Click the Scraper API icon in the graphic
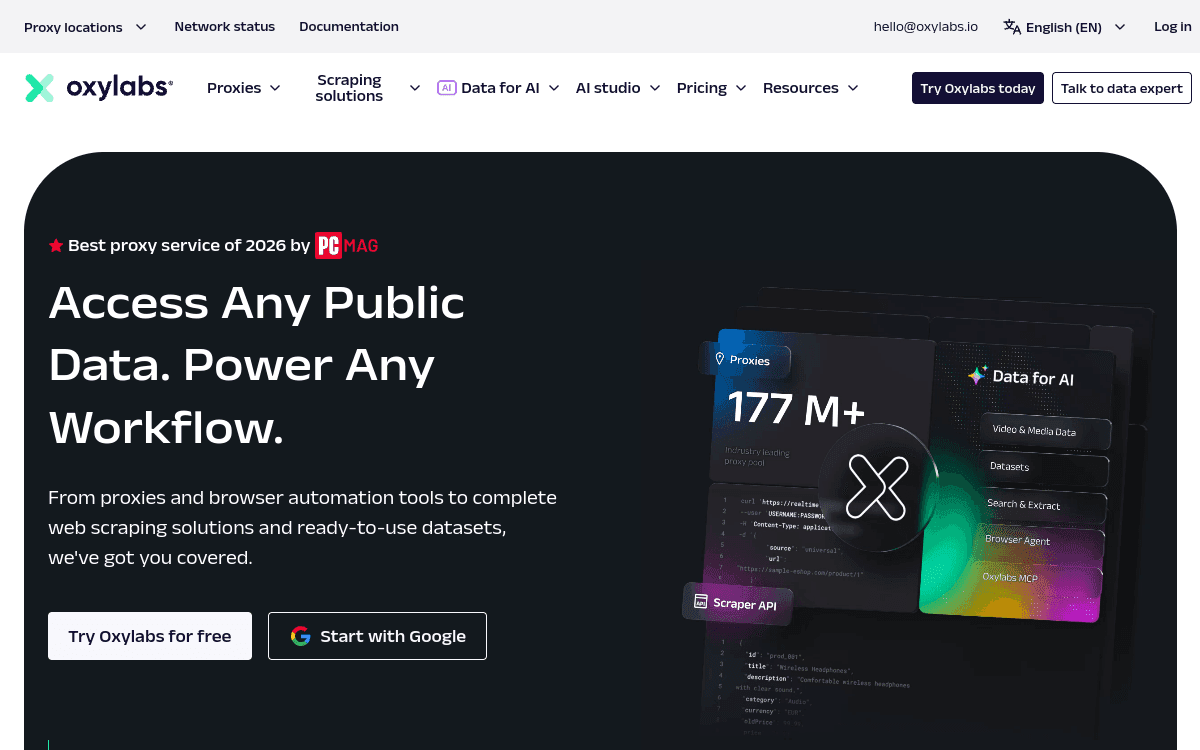This screenshot has height=750, width=1200. click(699, 603)
